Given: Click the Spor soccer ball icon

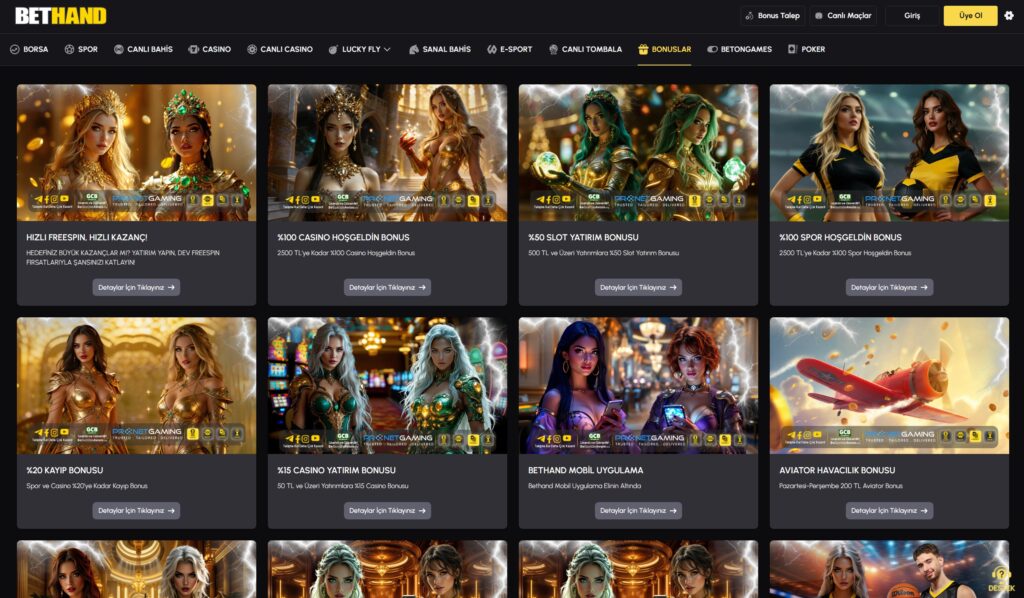Looking at the screenshot, I should coord(69,49).
